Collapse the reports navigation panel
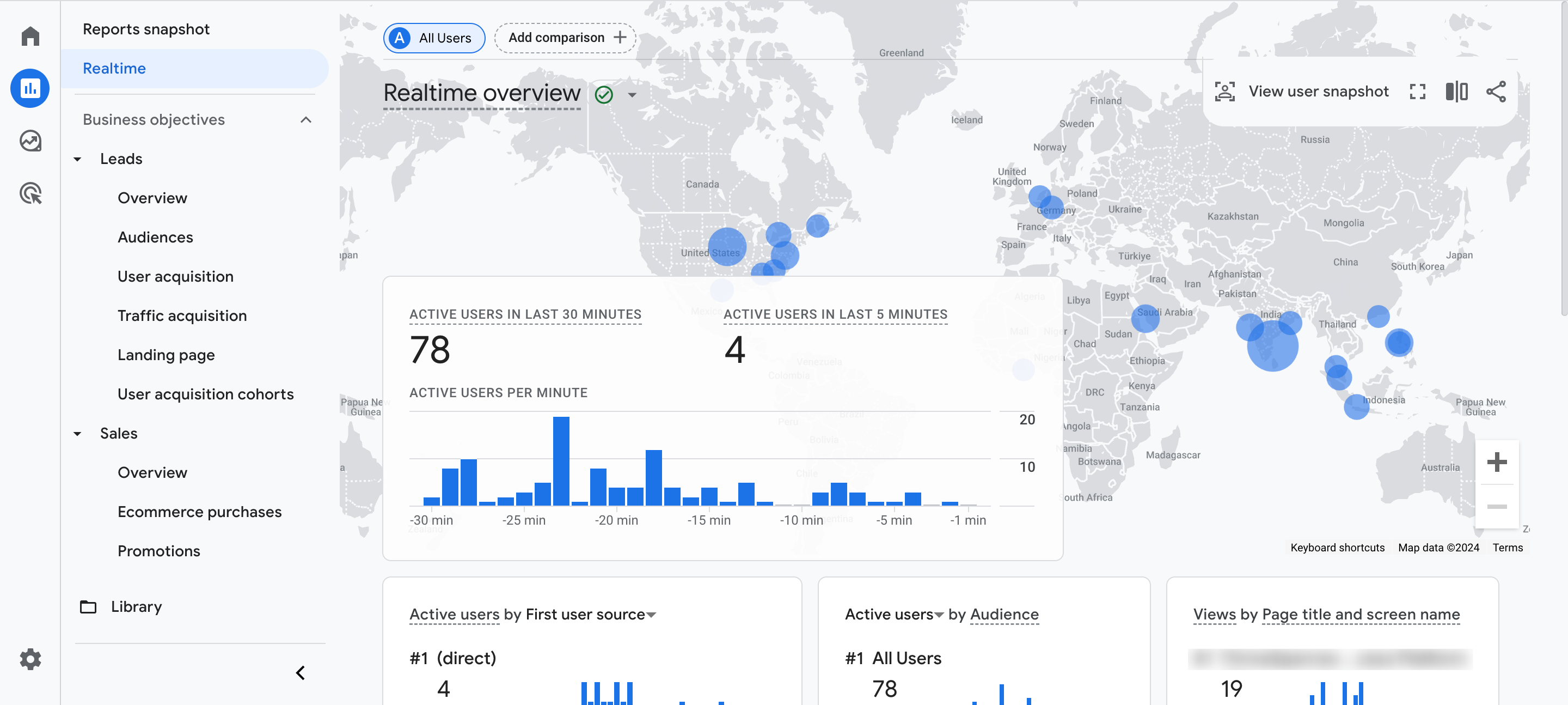 click(x=301, y=673)
